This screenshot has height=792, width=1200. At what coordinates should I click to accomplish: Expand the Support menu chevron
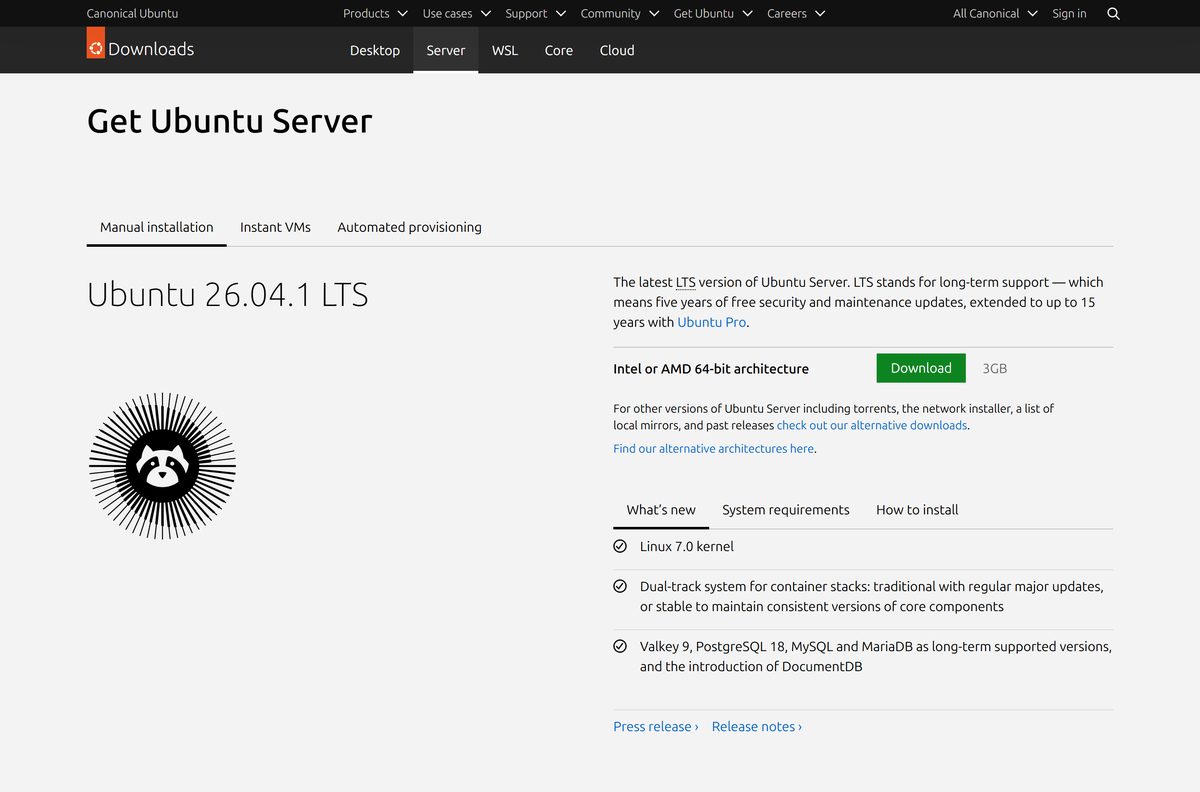click(561, 14)
